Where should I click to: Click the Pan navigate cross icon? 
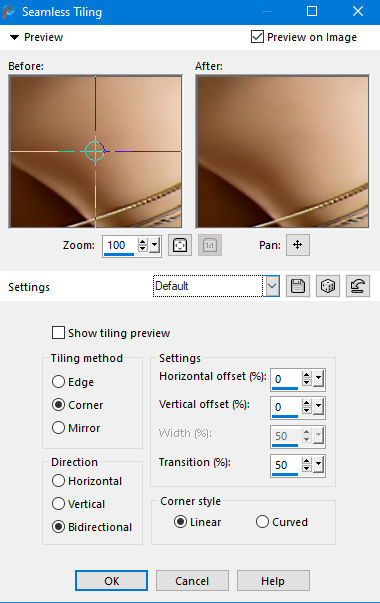pos(298,245)
